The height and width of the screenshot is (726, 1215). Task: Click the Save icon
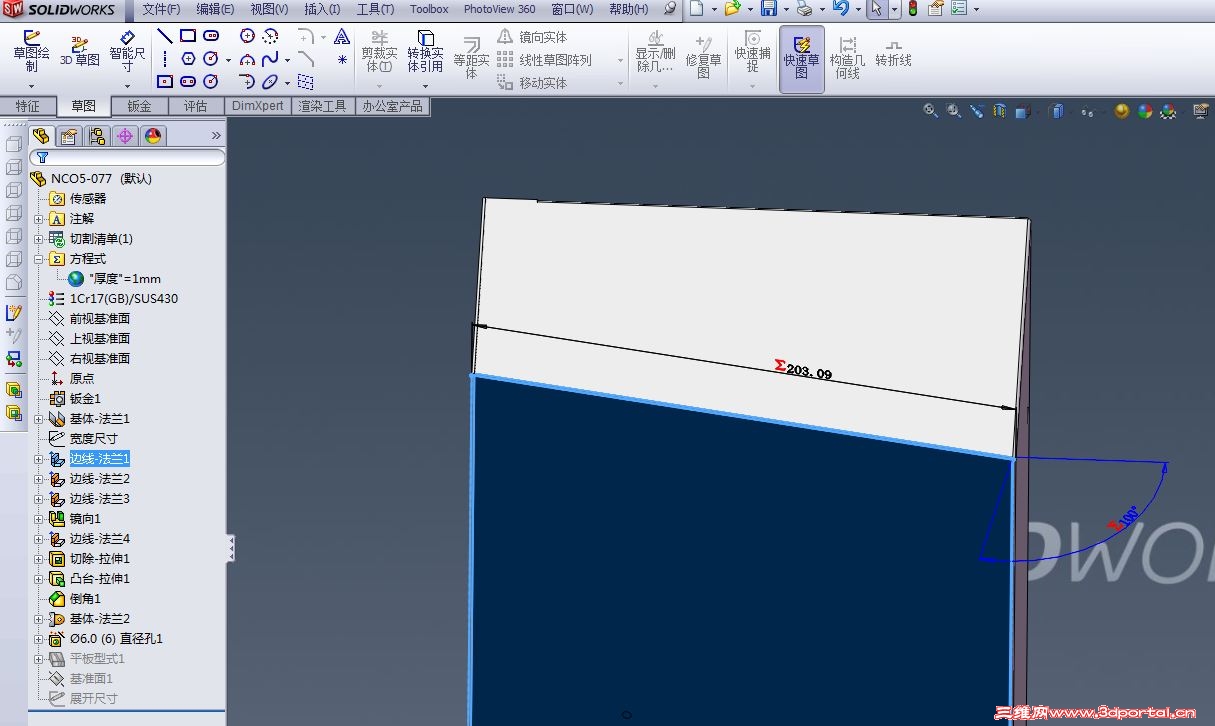pos(768,9)
